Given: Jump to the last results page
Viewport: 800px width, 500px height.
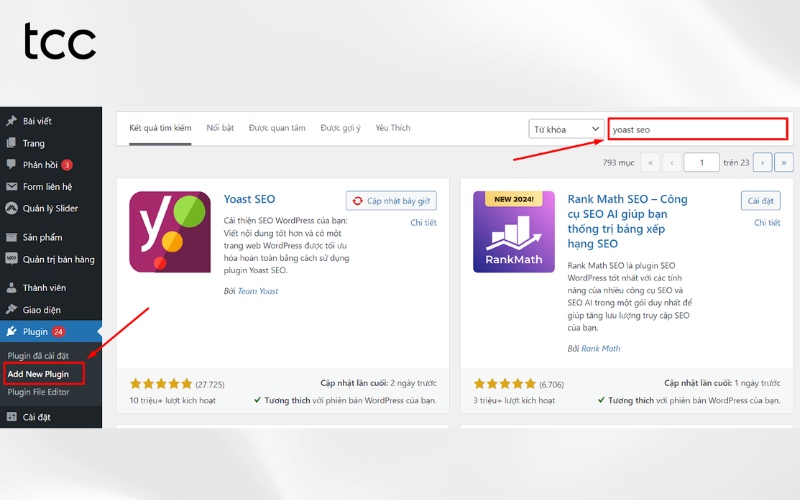Looking at the screenshot, I should coord(784,163).
